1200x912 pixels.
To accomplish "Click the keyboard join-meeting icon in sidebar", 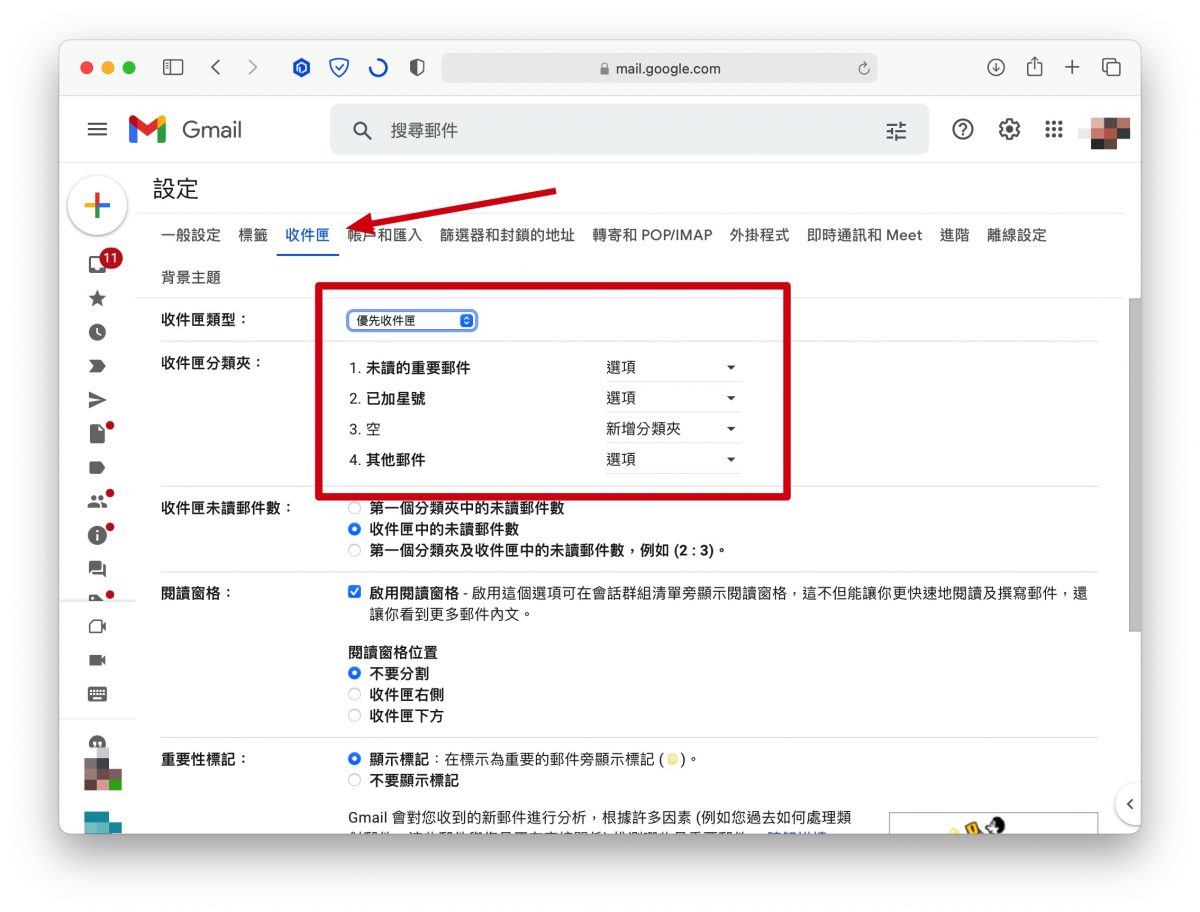I will pos(97,694).
